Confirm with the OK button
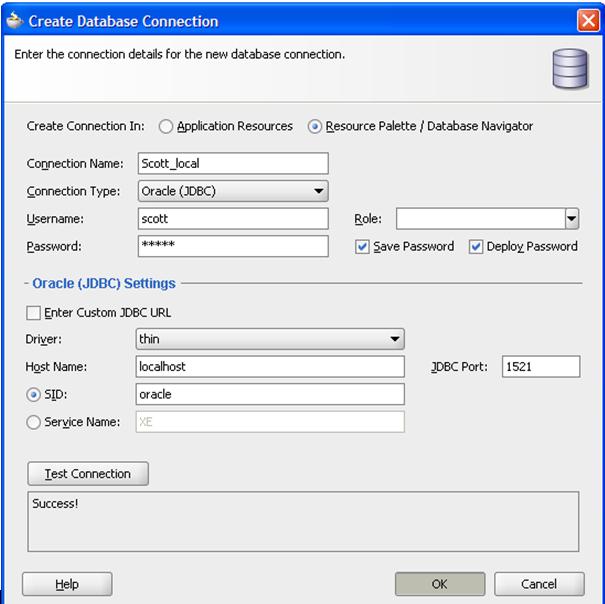 (x=439, y=584)
